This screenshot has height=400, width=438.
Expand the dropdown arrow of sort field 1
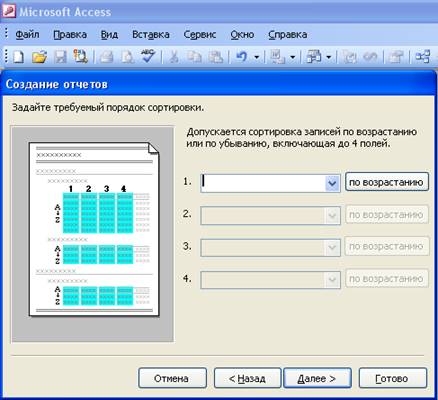pyautogui.click(x=332, y=183)
